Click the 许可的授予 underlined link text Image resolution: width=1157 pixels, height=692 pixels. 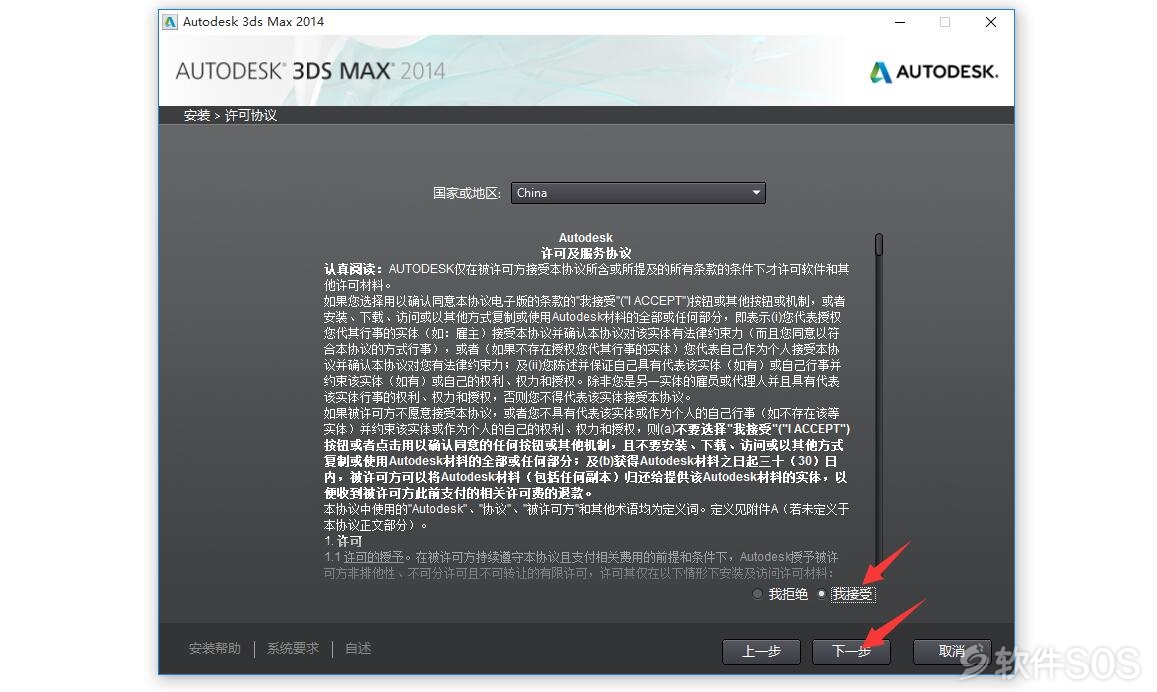coord(373,557)
